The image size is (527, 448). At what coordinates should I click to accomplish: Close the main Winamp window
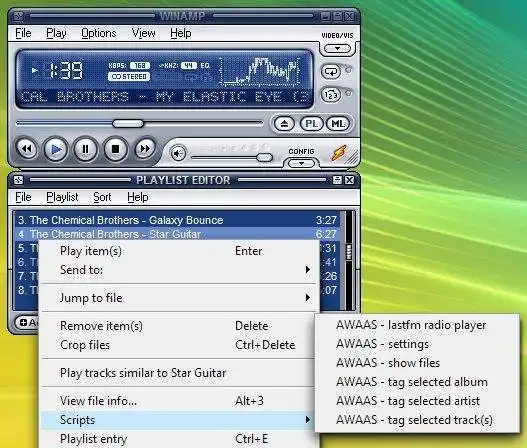350,16
